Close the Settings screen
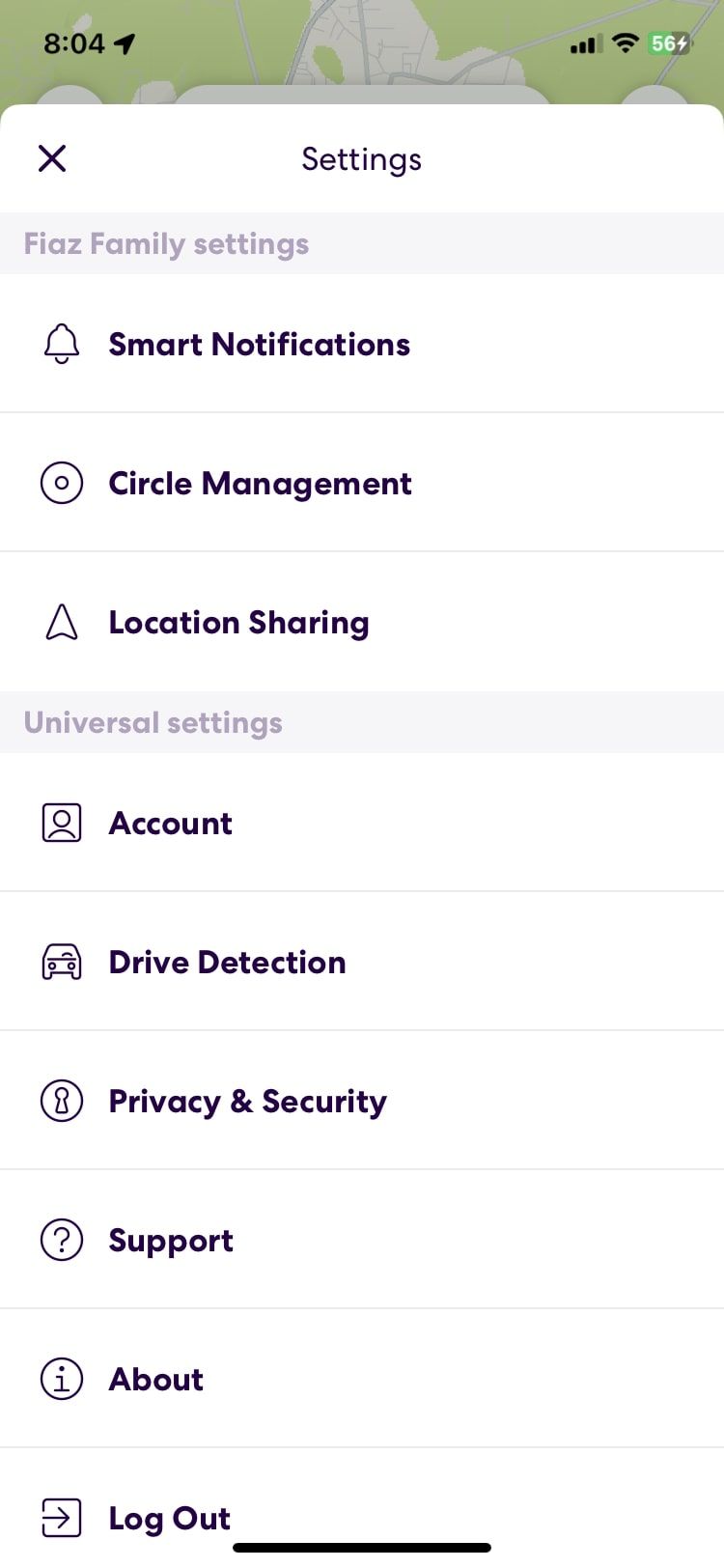 coord(52,158)
